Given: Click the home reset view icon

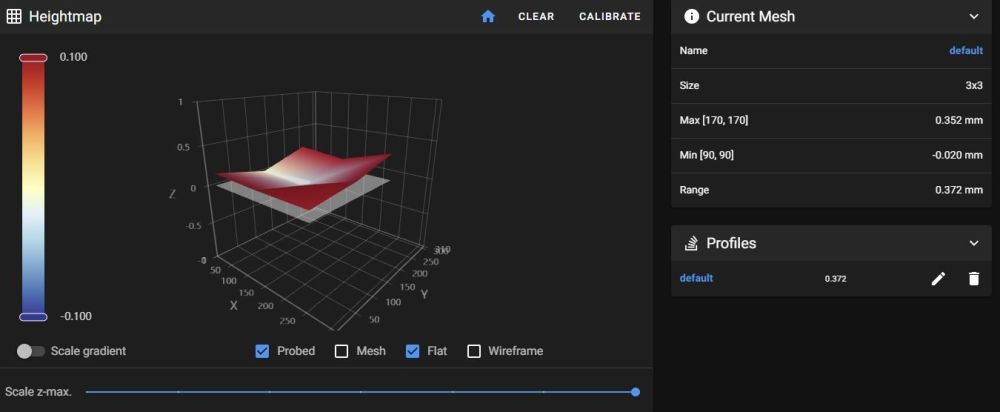Looking at the screenshot, I should [x=488, y=17].
